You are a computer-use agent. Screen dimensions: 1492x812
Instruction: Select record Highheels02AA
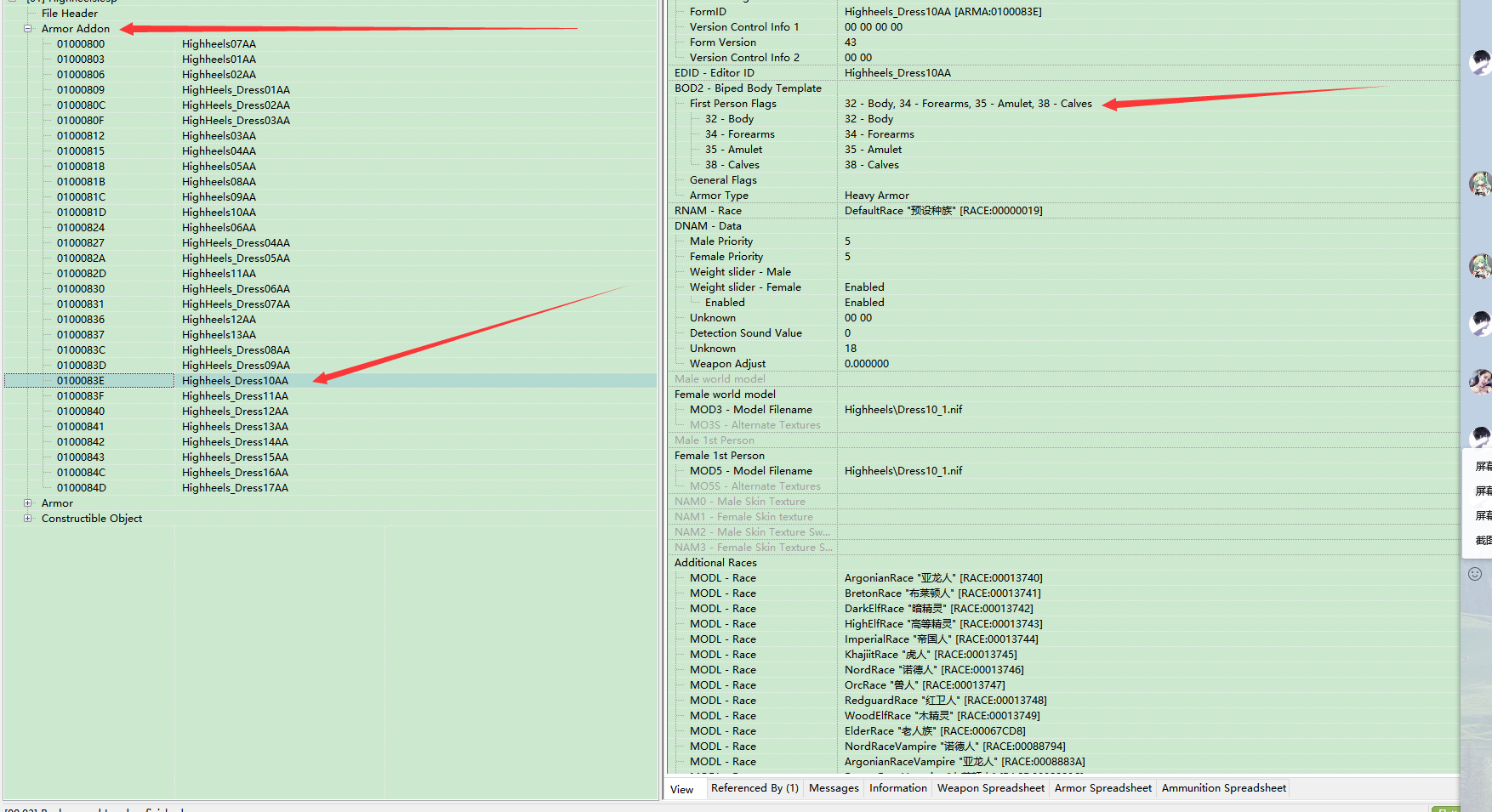point(219,74)
